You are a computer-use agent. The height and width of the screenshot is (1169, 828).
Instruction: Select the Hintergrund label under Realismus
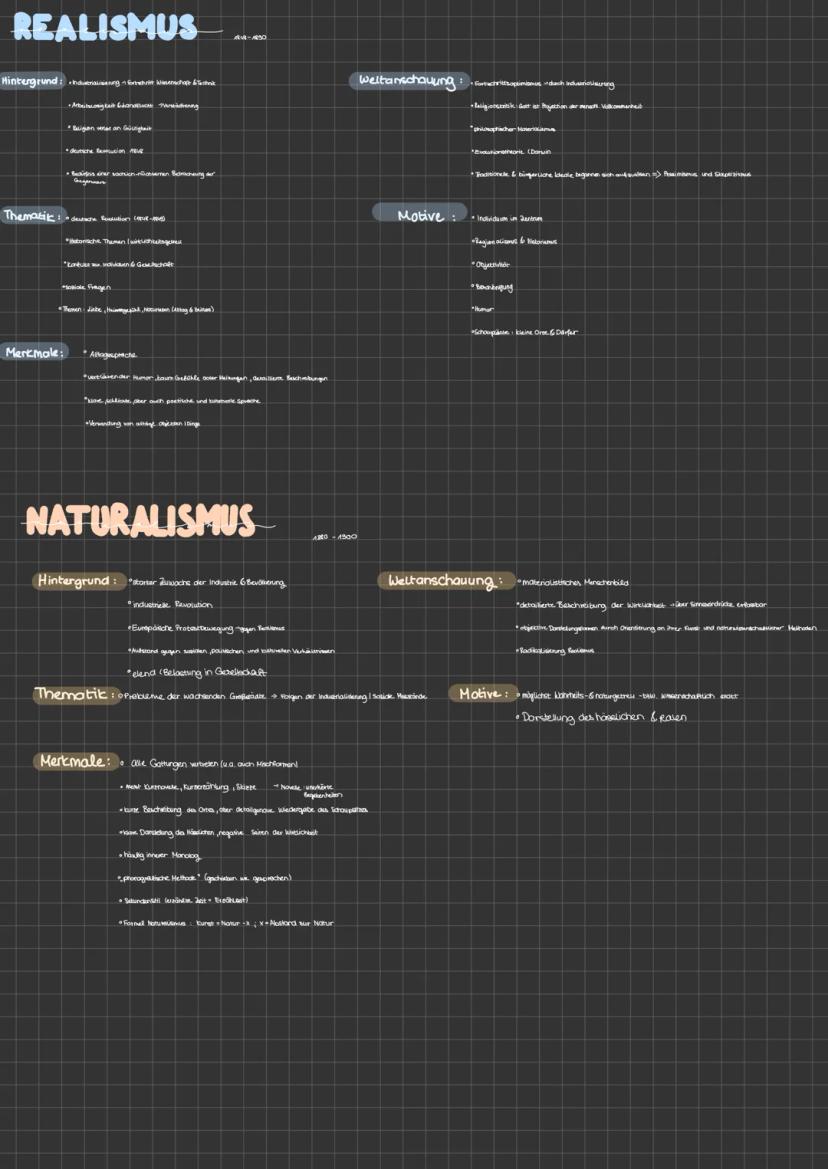(x=30, y=82)
